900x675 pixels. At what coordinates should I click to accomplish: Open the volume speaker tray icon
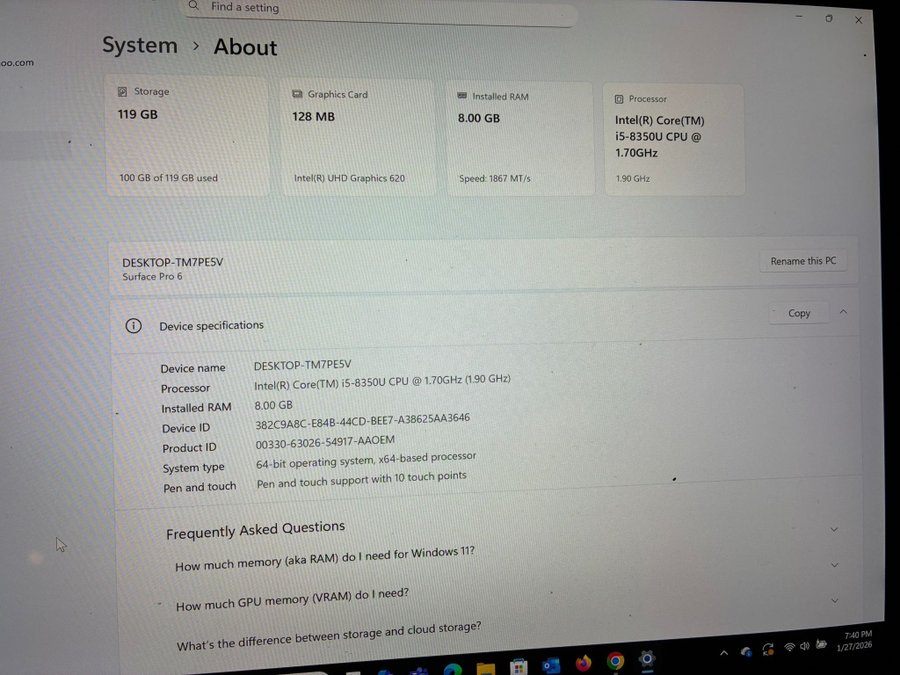coord(806,646)
